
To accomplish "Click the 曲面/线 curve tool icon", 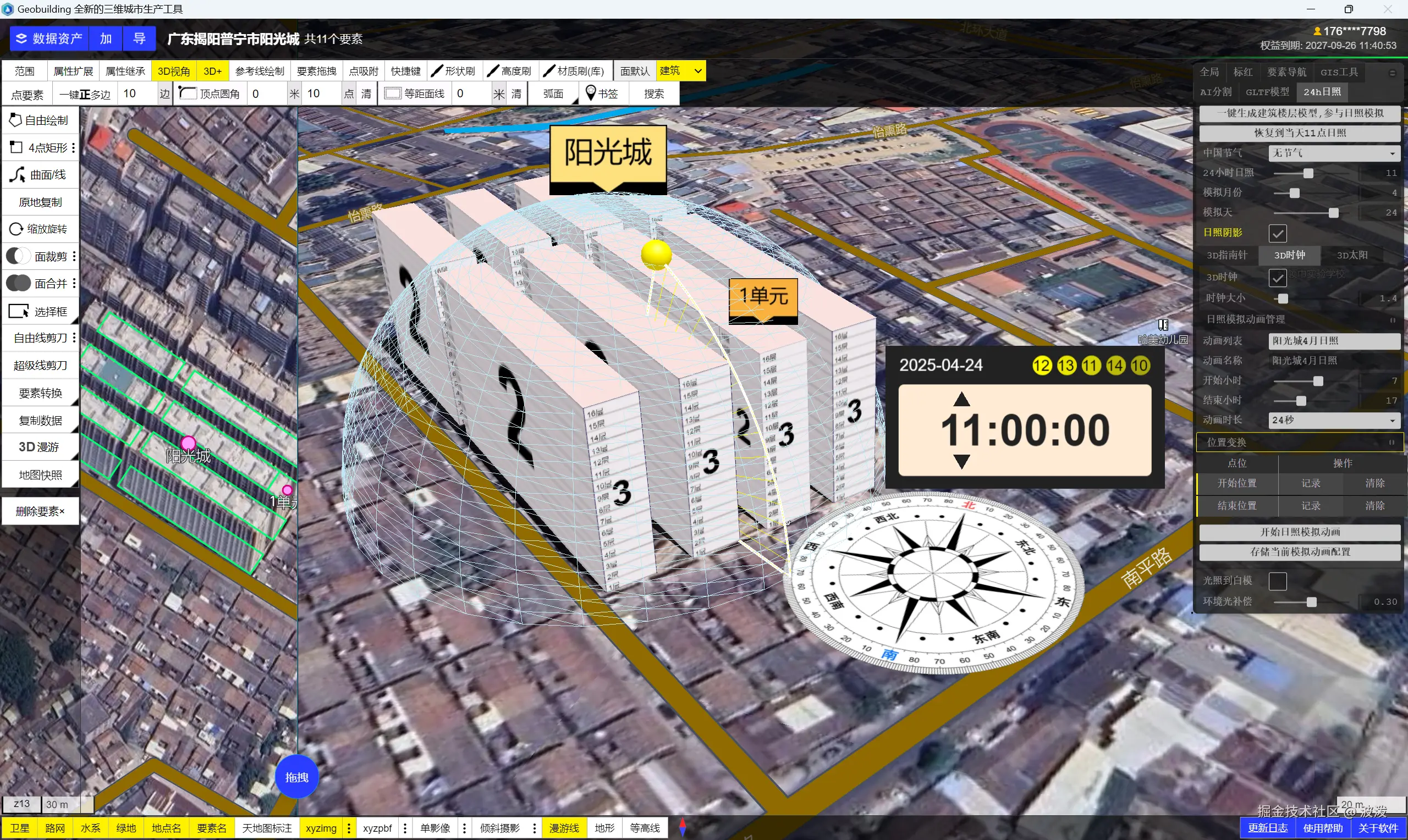I will click(x=17, y=175).
